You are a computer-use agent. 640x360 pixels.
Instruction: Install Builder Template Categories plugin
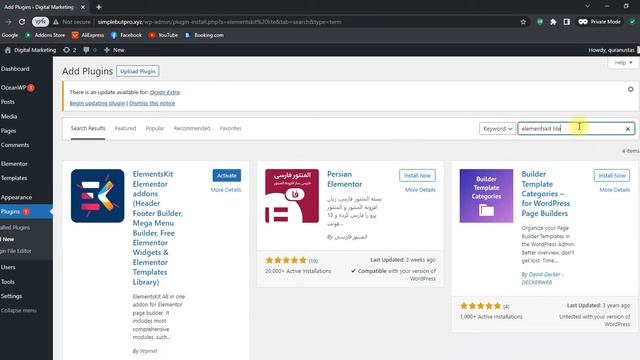point(612,176)
